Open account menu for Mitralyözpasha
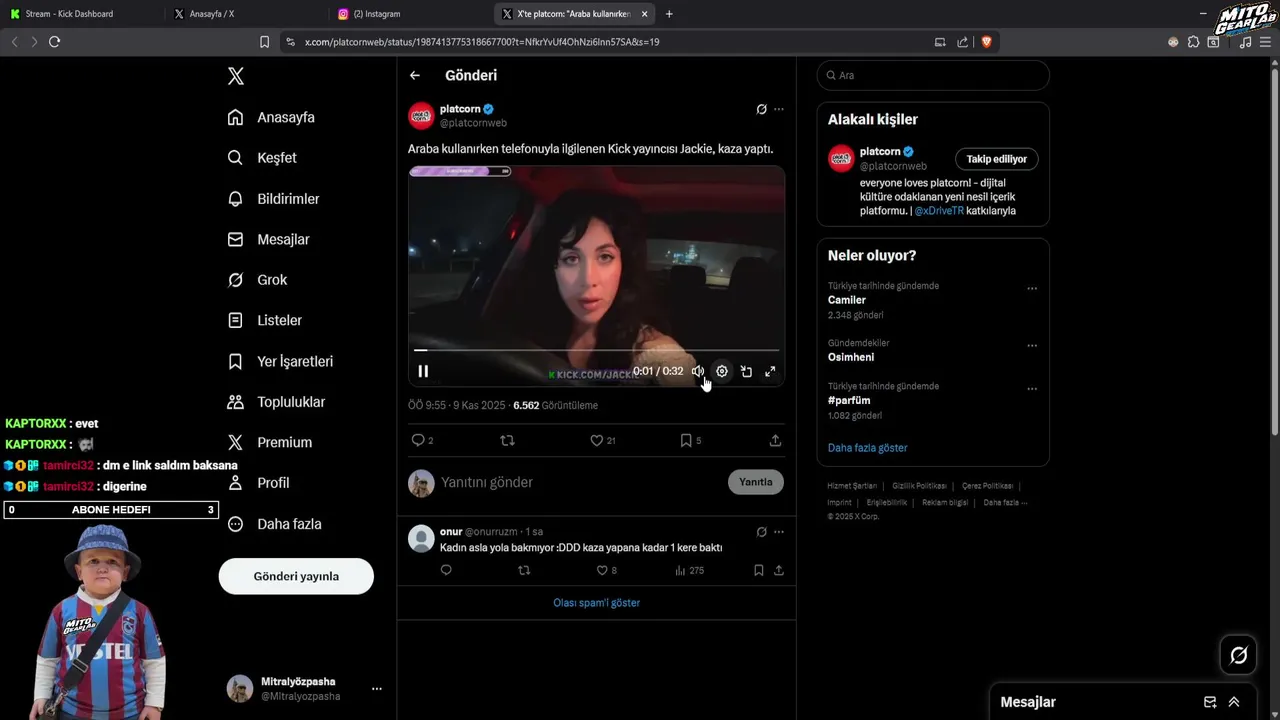Image resolution: width=1280 pixels, height=720 pixels. (377, 689)
